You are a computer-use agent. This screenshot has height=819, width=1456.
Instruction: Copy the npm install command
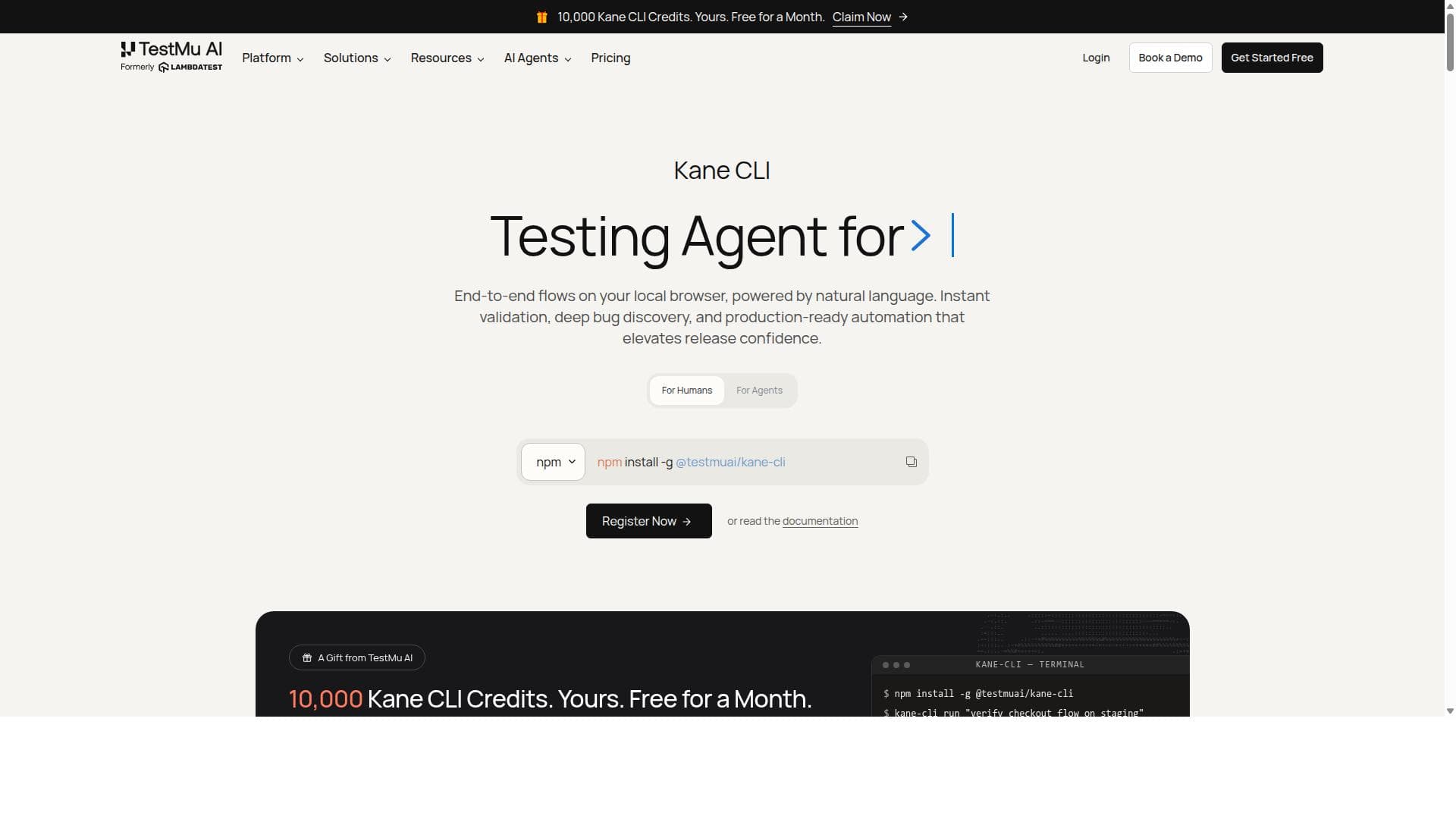pyautogui.click(x=911, y=462)
